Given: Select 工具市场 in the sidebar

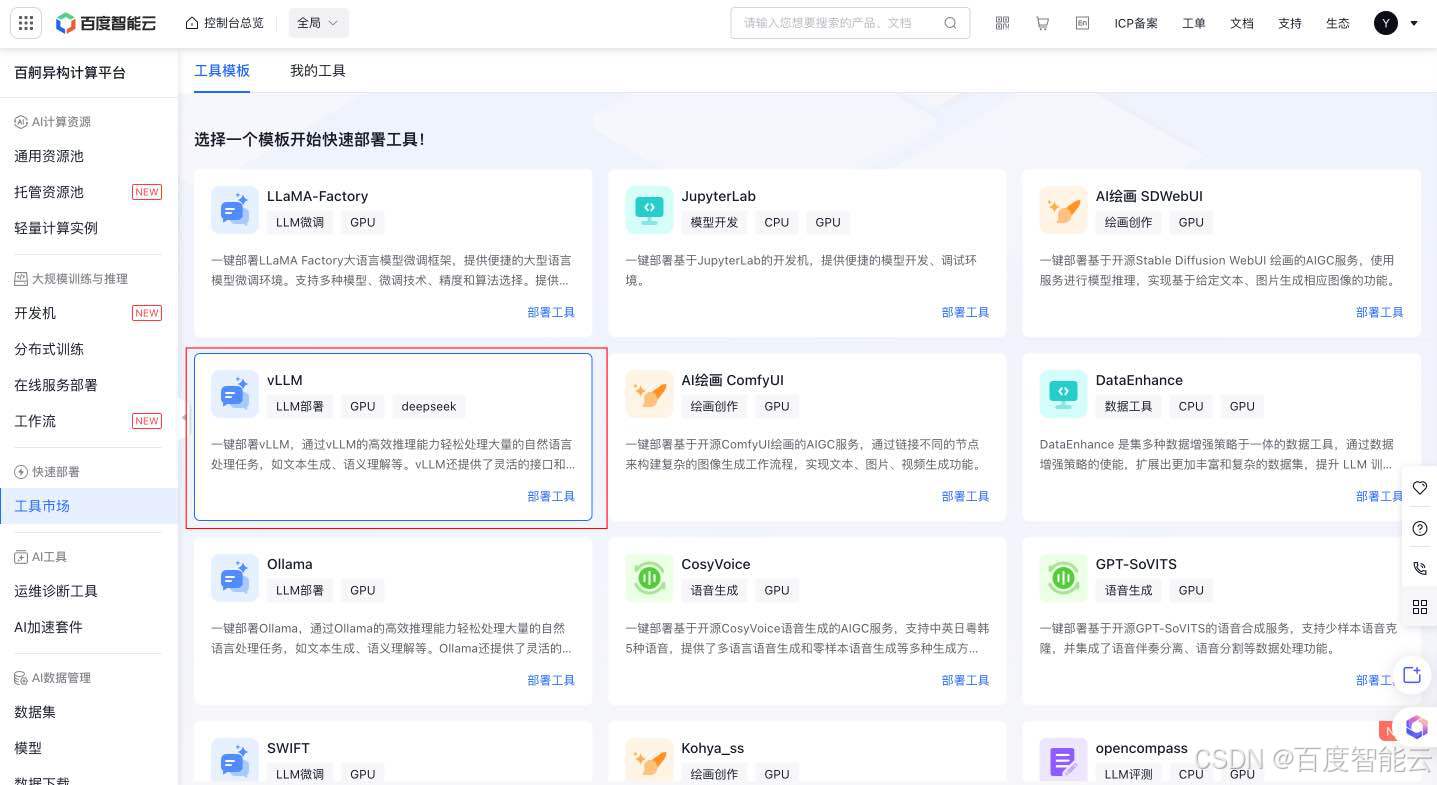Looking at the screenshot, I should point(89,506).
